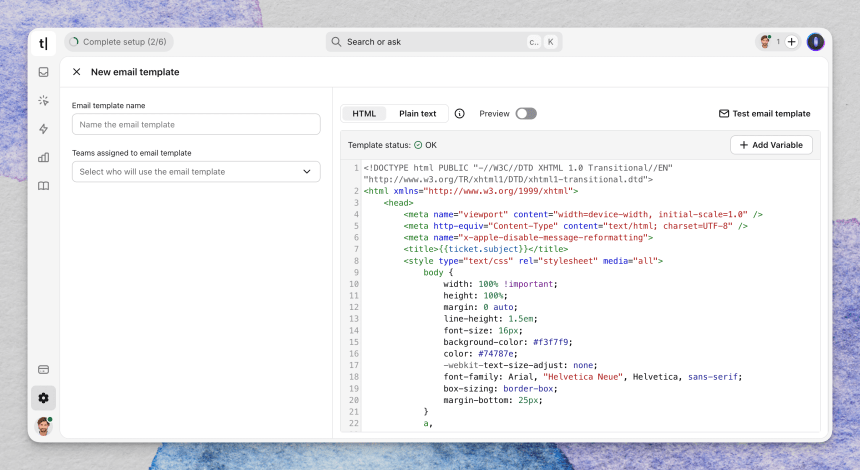The height and width of the screenshot is (470, 860).
Task: Open the settings gear icon
Action: (43, 398)
